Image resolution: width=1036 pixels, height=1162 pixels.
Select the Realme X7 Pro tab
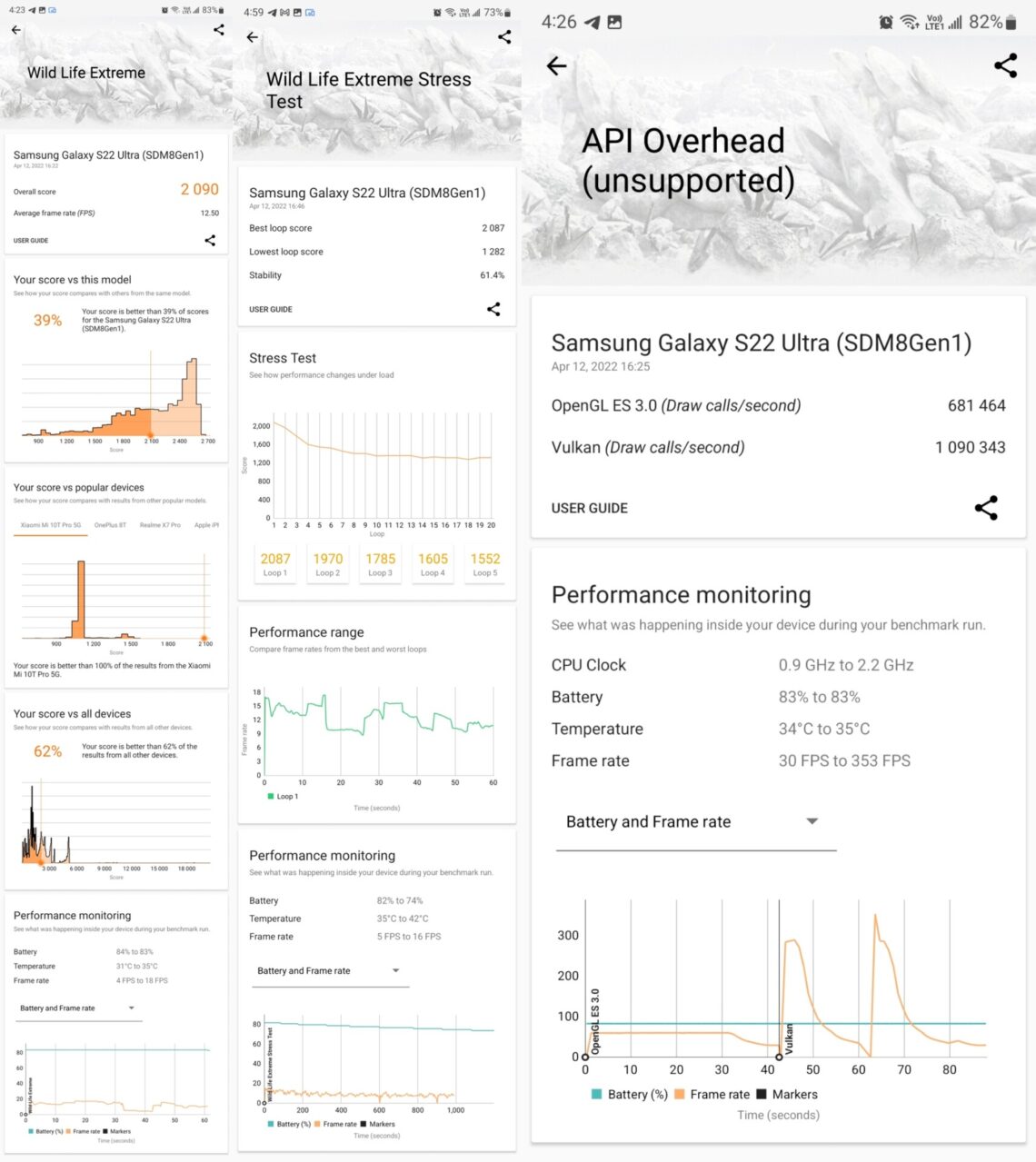(160, 525)
